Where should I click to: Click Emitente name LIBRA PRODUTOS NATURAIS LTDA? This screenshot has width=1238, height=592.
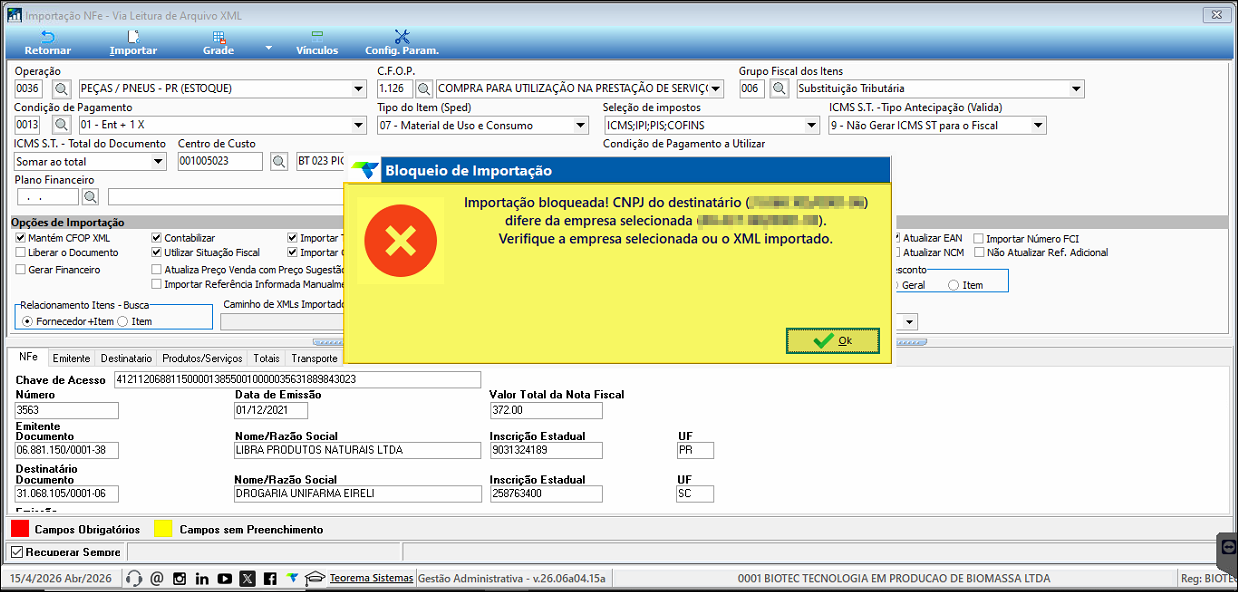tap(357, 450)
